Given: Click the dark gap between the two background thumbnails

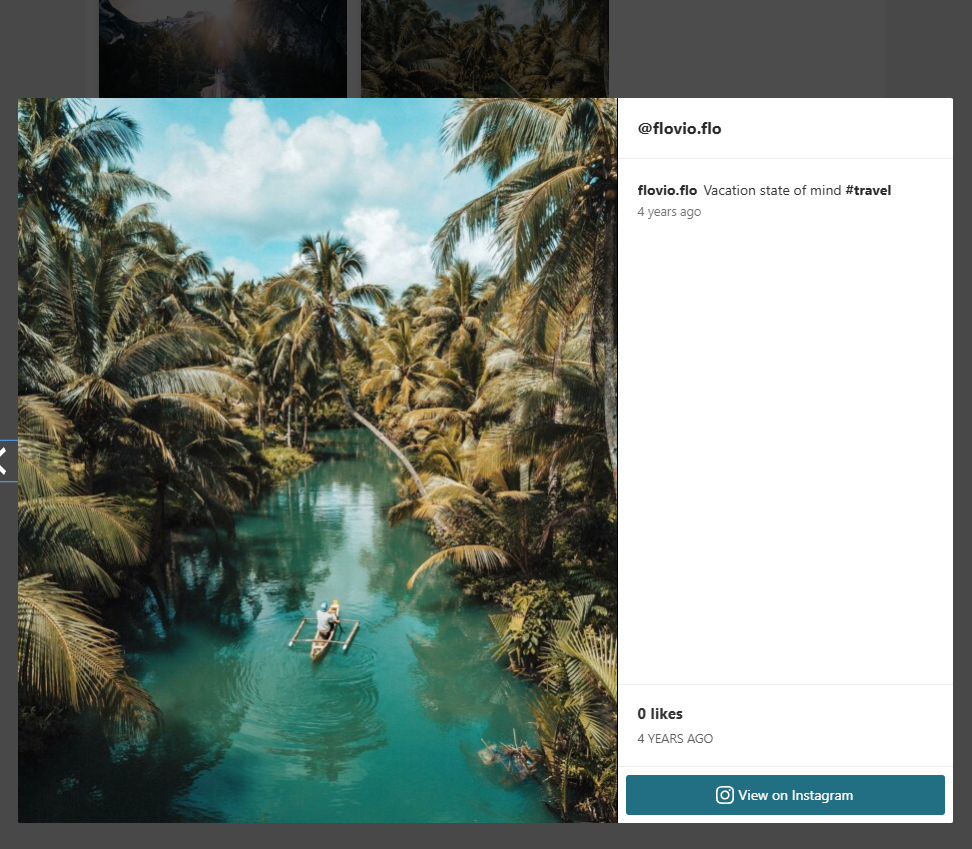Looking at the screenshot, I should click(x=354, y=48).
